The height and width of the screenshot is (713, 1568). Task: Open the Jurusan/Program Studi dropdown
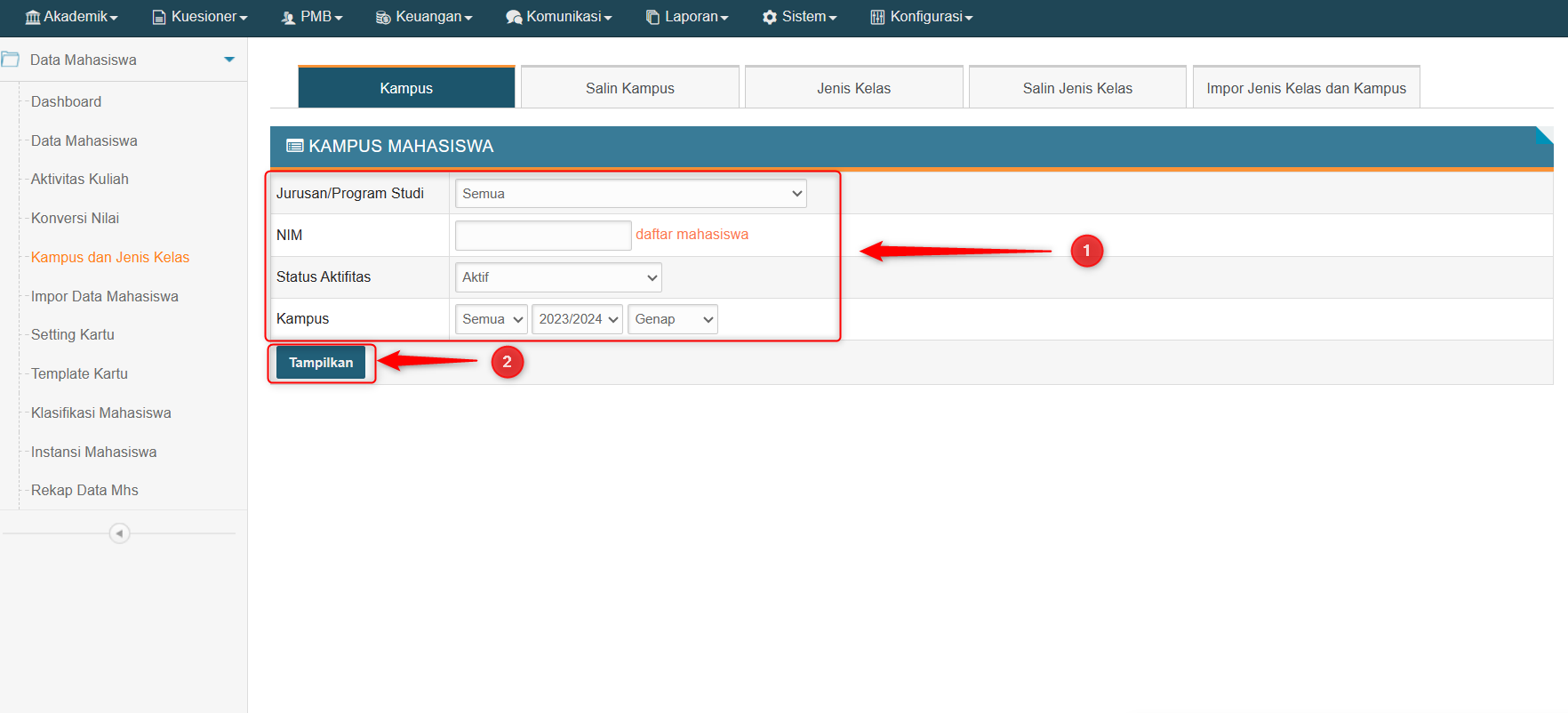click(x=630, y=194)
